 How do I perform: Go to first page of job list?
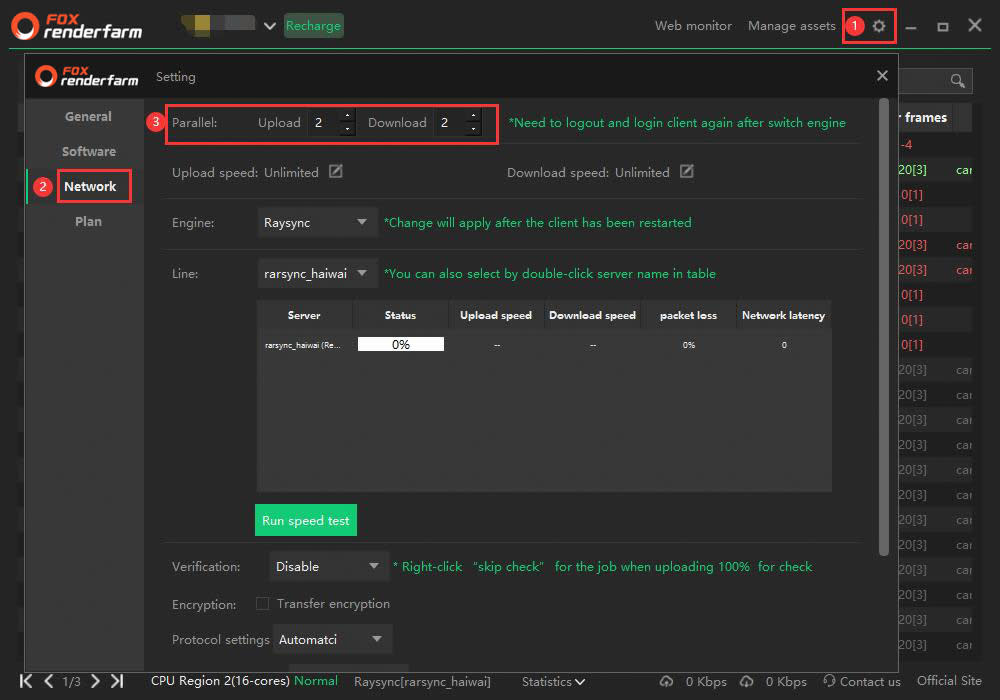pyautogui.click(x=26, y=681)
